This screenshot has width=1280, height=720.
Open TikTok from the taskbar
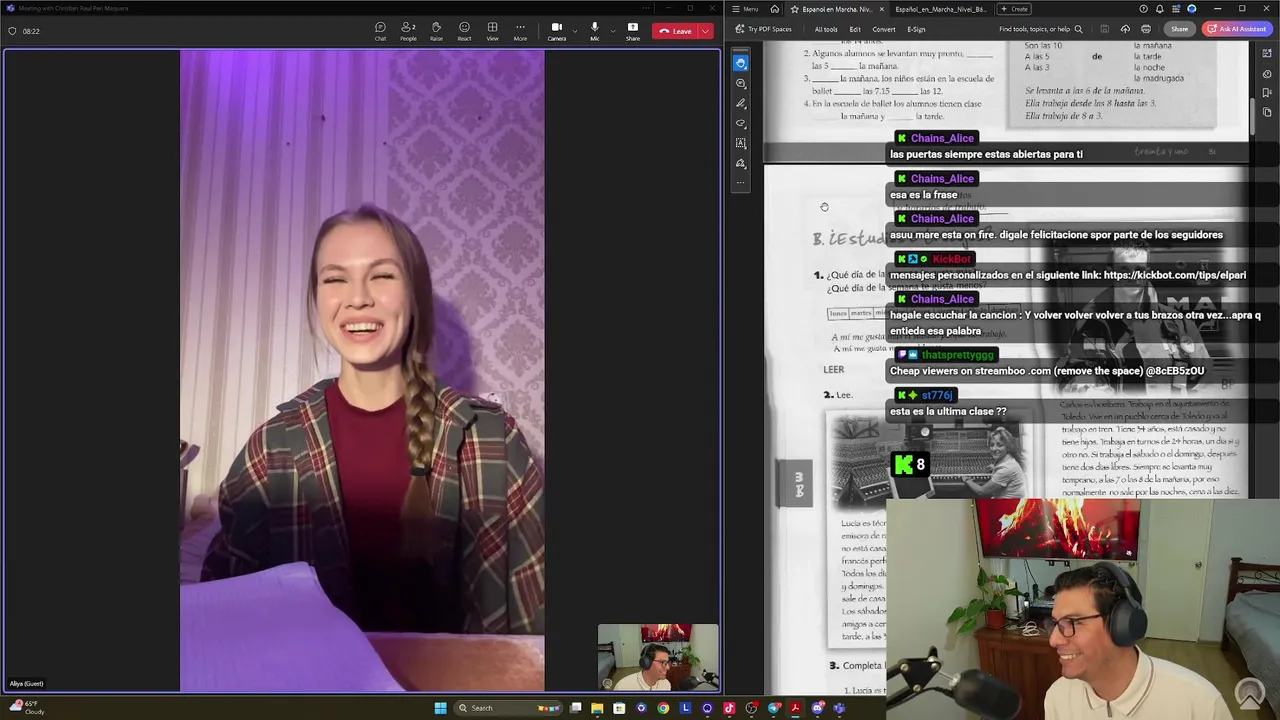729,708
